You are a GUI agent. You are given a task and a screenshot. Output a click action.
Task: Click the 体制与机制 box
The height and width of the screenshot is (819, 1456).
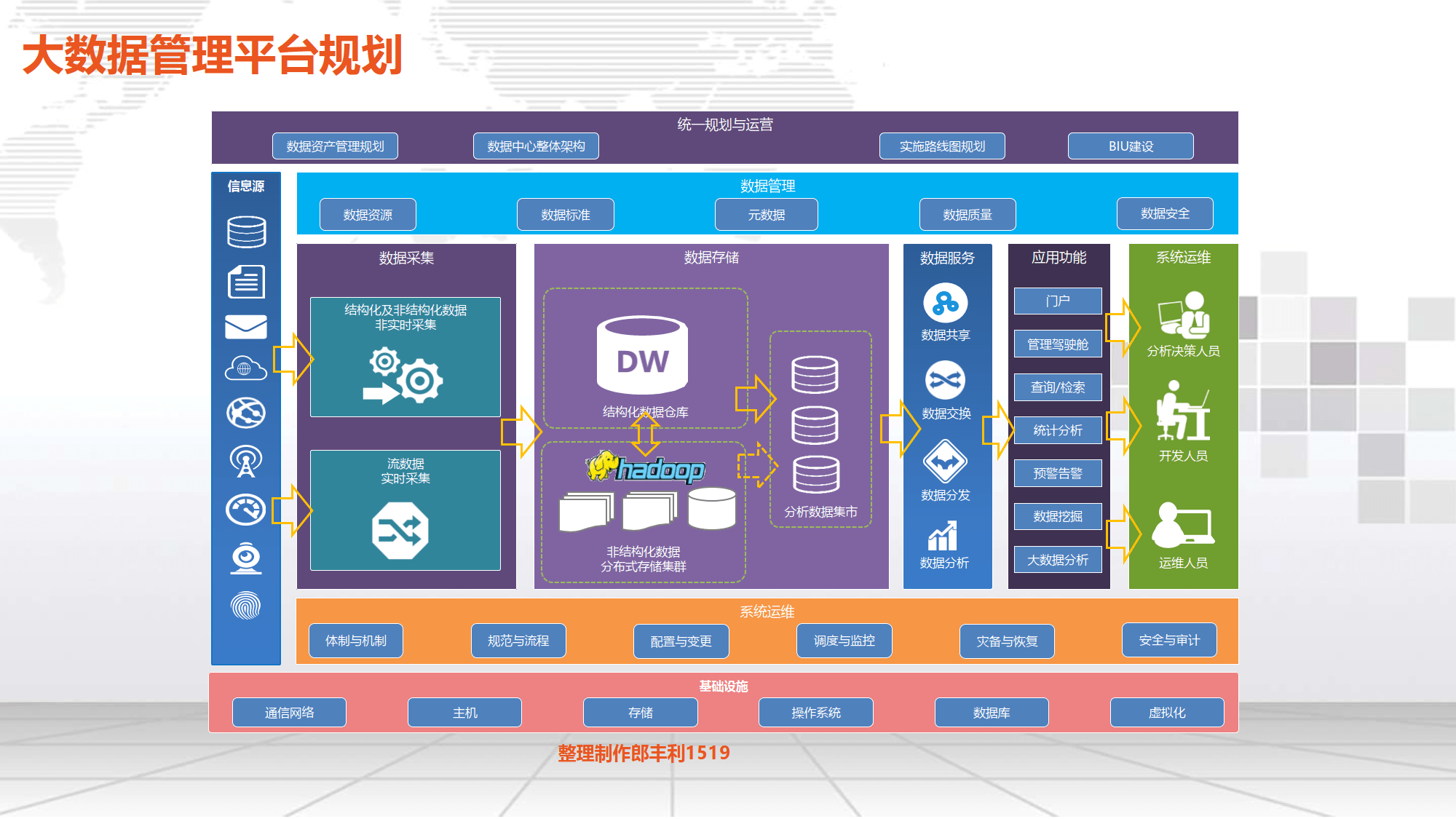click(356, 641)
